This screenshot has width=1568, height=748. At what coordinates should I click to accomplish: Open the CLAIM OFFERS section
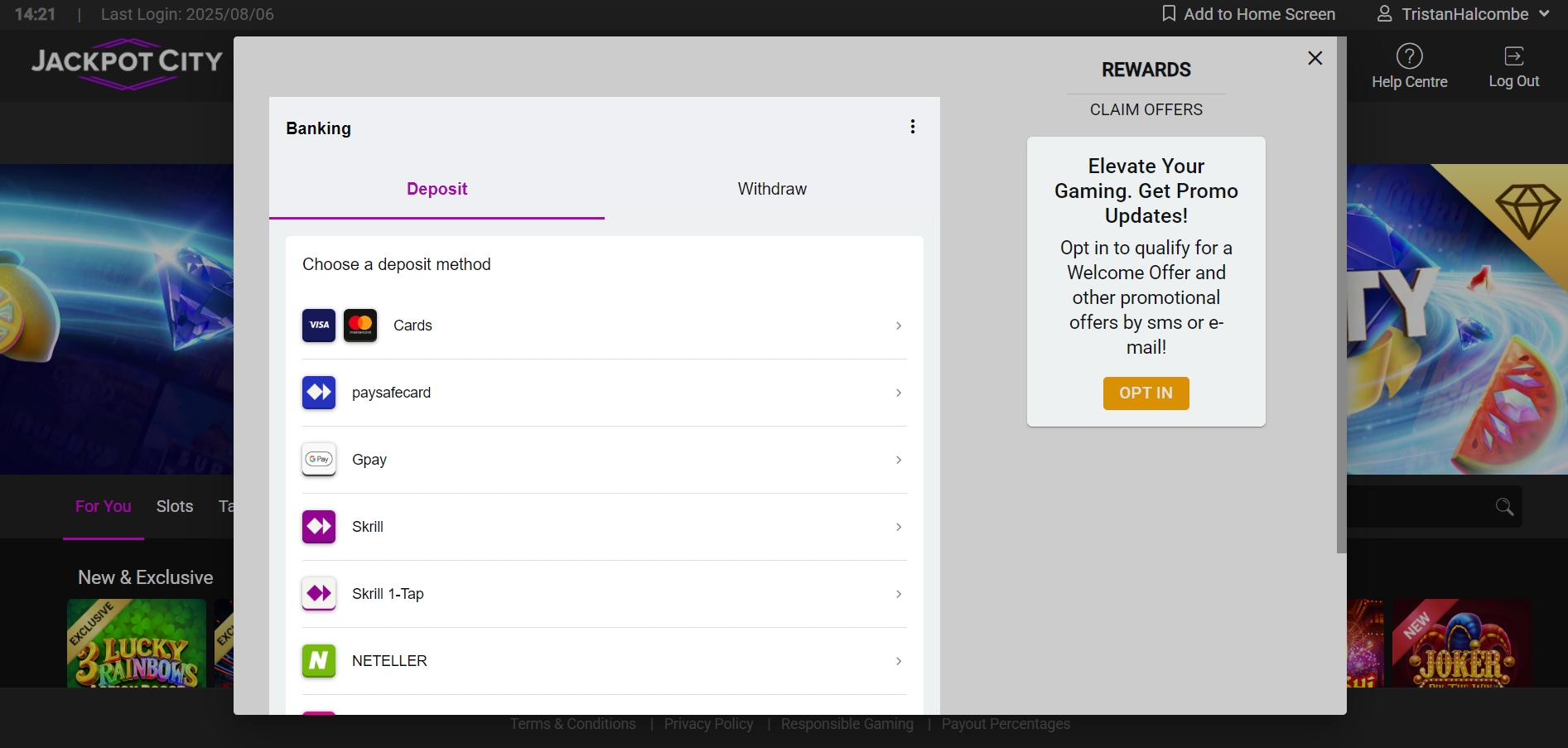tap(1146, 109)
